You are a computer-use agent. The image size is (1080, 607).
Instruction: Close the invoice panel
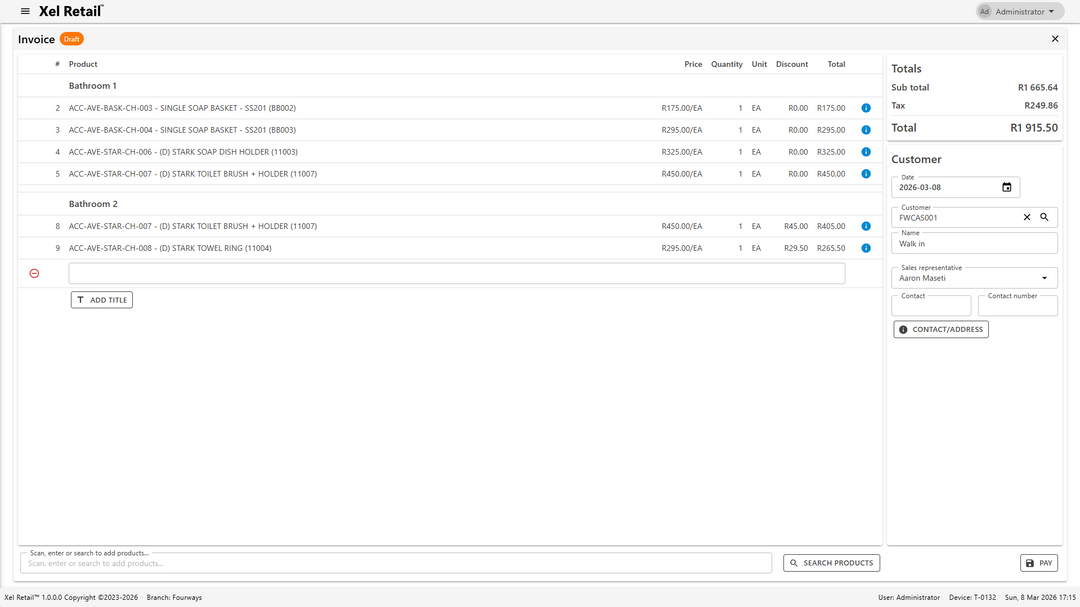(1054, 39)
